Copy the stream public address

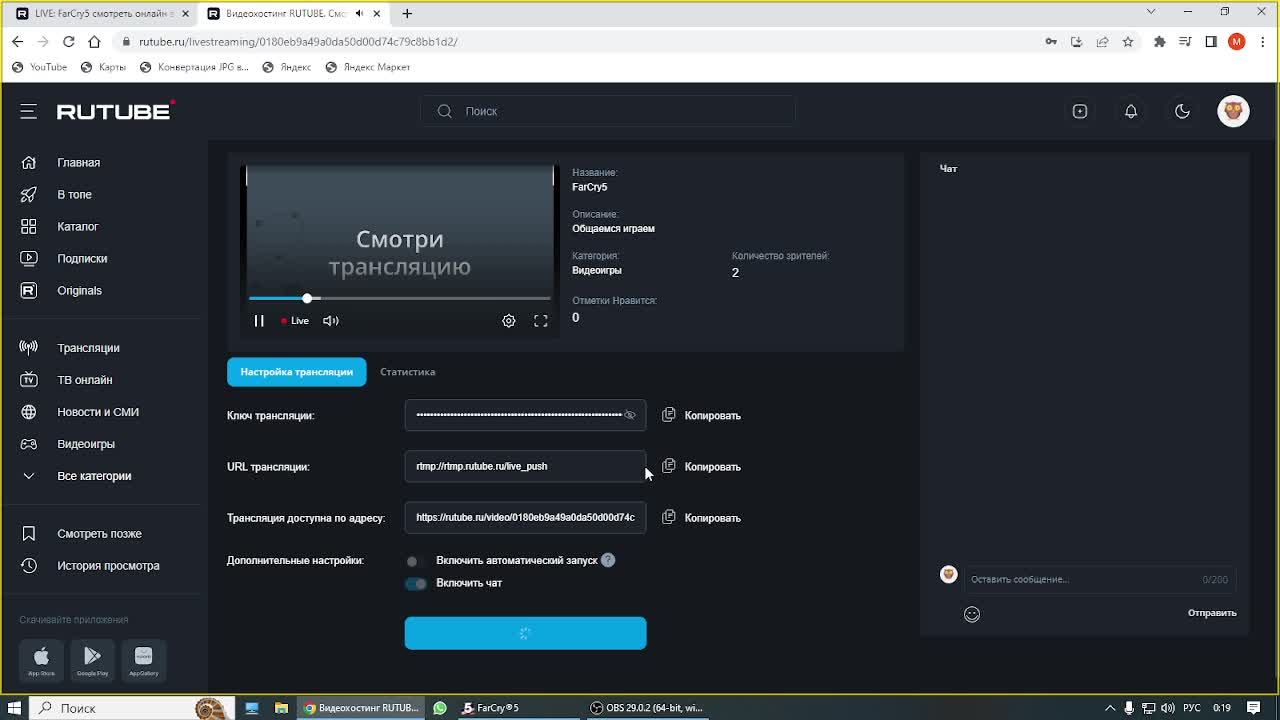701,518
